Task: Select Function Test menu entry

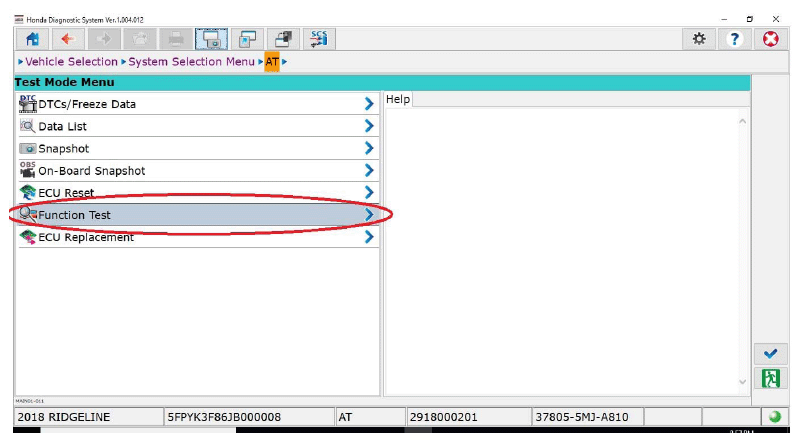Action: point(198,215)
